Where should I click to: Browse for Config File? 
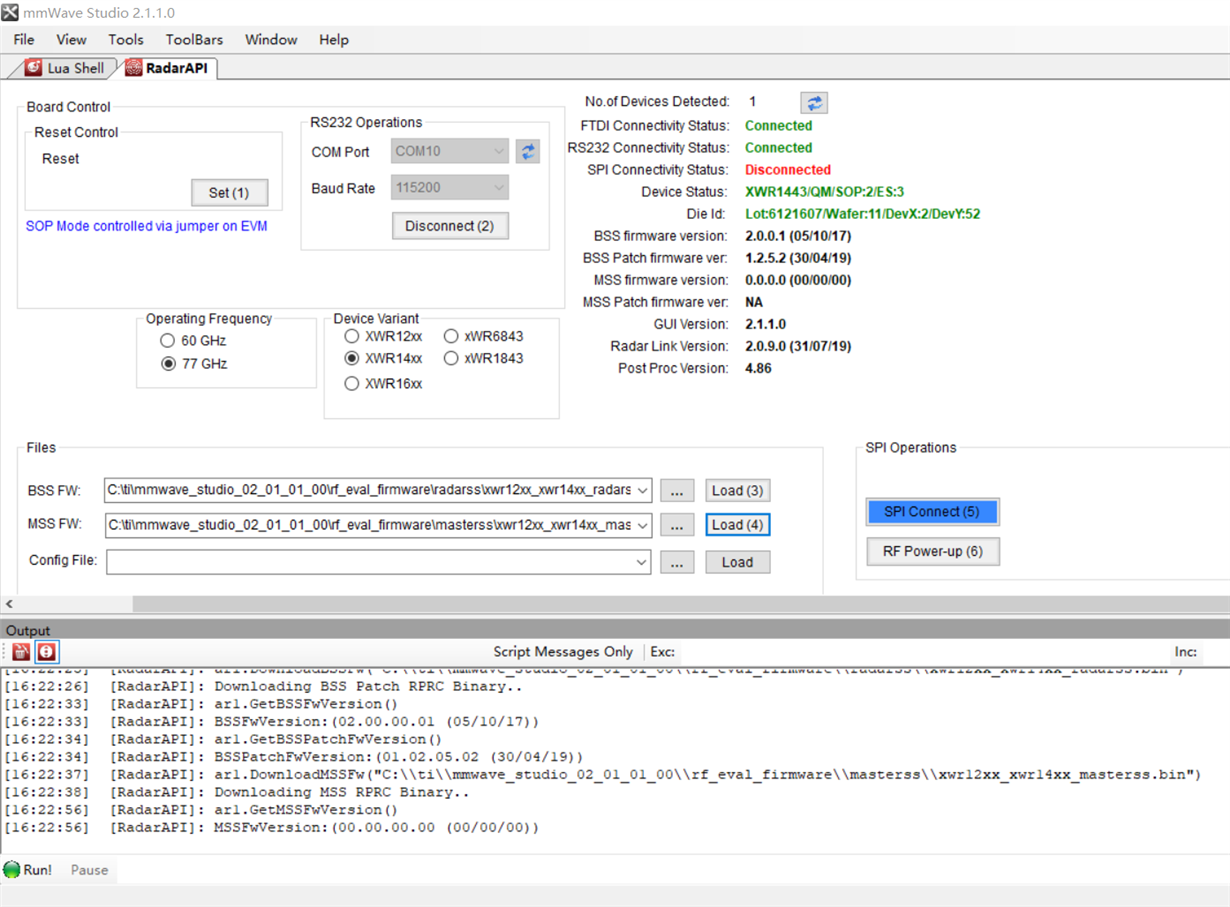[677, 562]
